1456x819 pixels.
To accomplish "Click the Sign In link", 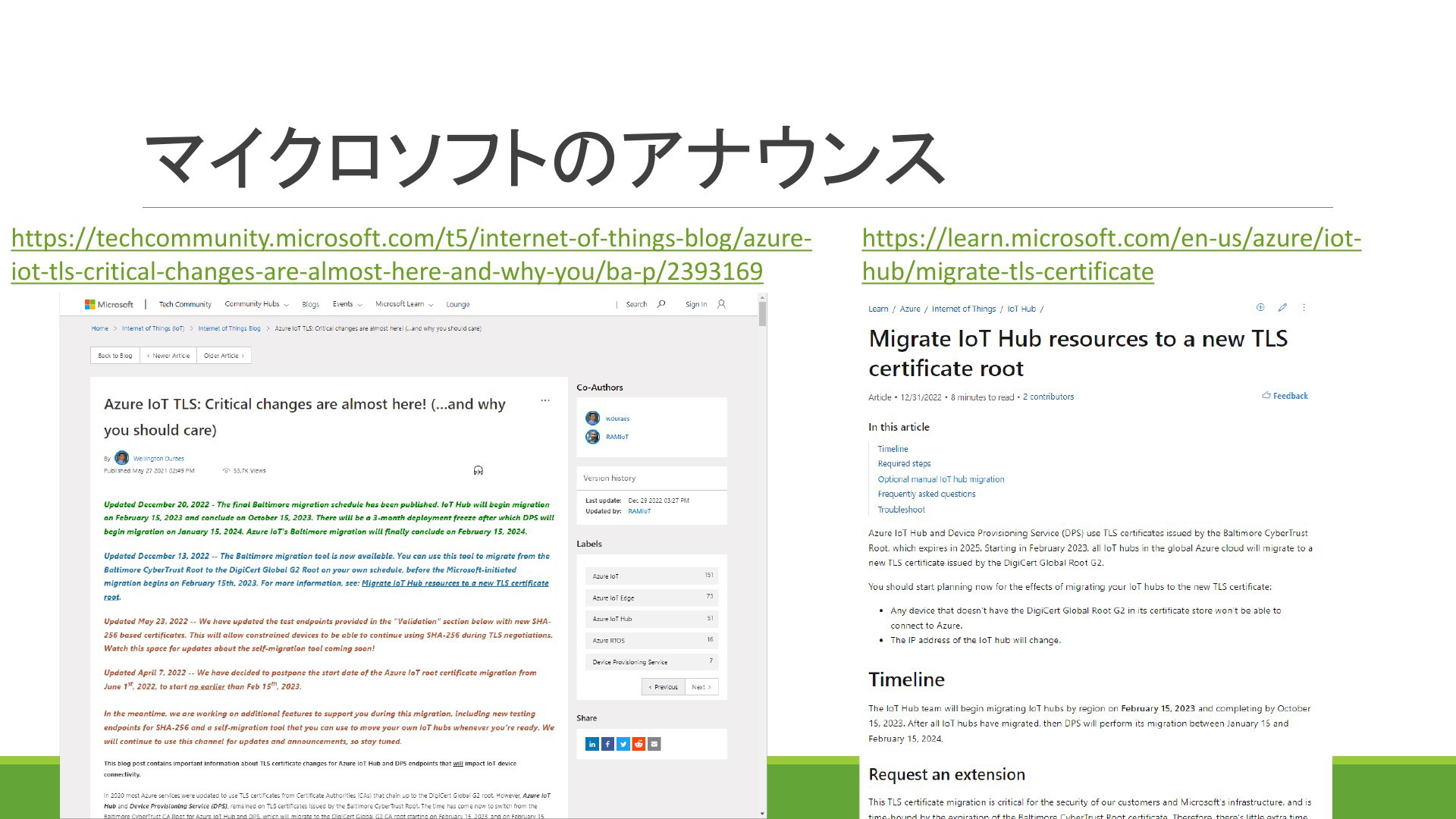I will coord(696,304).
